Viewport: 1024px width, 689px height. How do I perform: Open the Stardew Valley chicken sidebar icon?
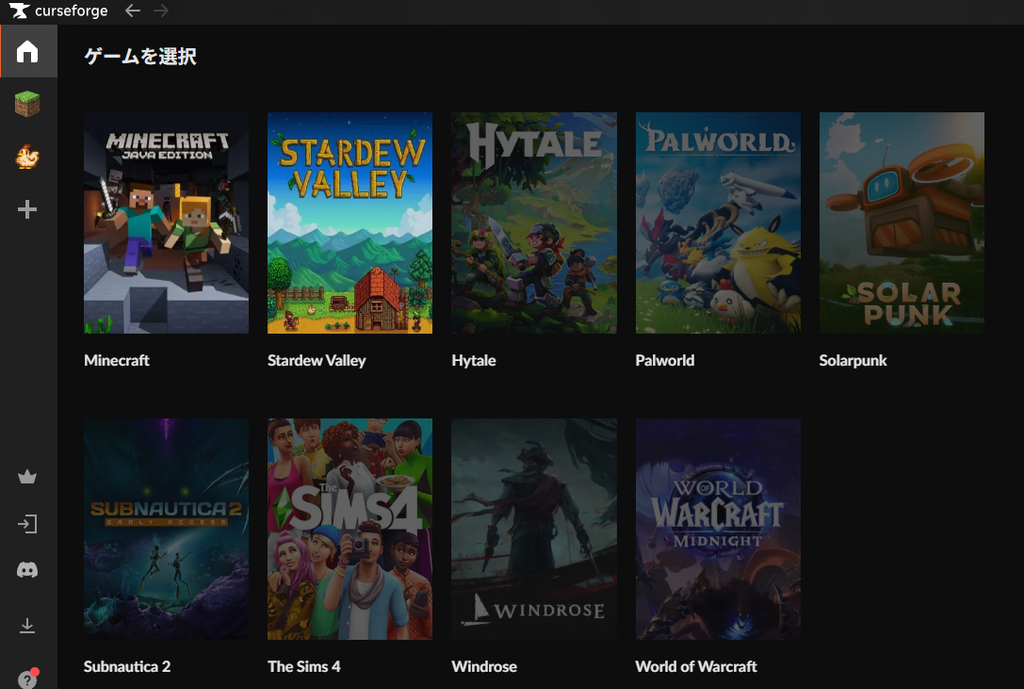click(x=27, y=157)
